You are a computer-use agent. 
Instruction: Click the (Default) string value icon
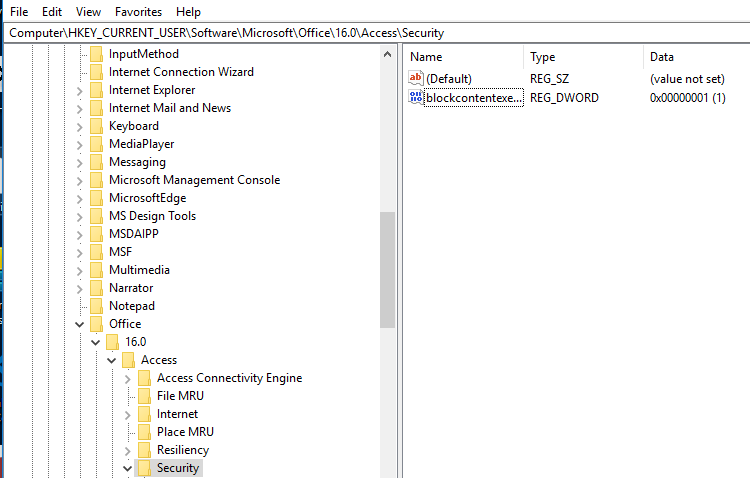(x=416, y=78)
